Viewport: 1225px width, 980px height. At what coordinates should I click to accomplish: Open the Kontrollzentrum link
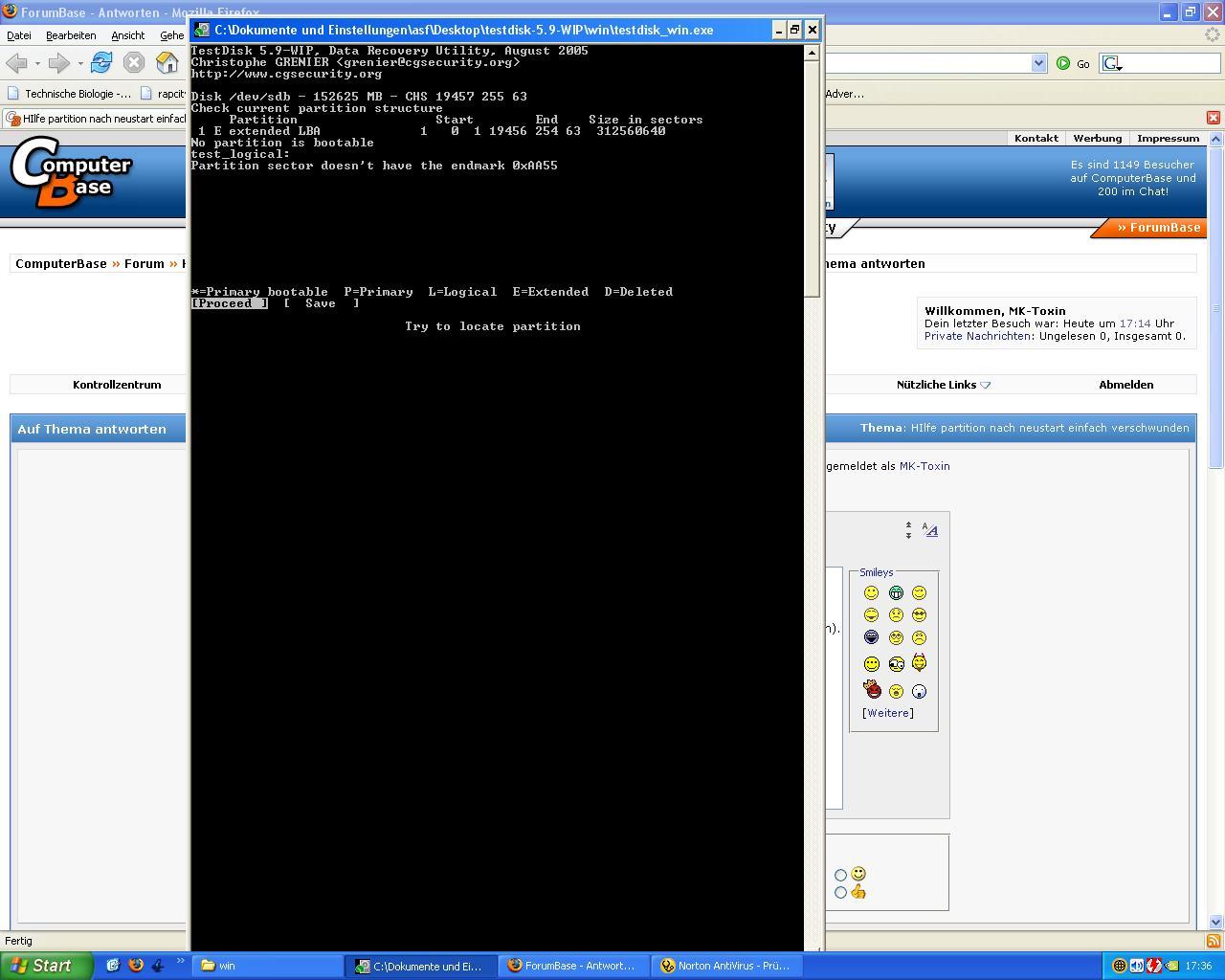pyautogui.click(x=117, y=385)
